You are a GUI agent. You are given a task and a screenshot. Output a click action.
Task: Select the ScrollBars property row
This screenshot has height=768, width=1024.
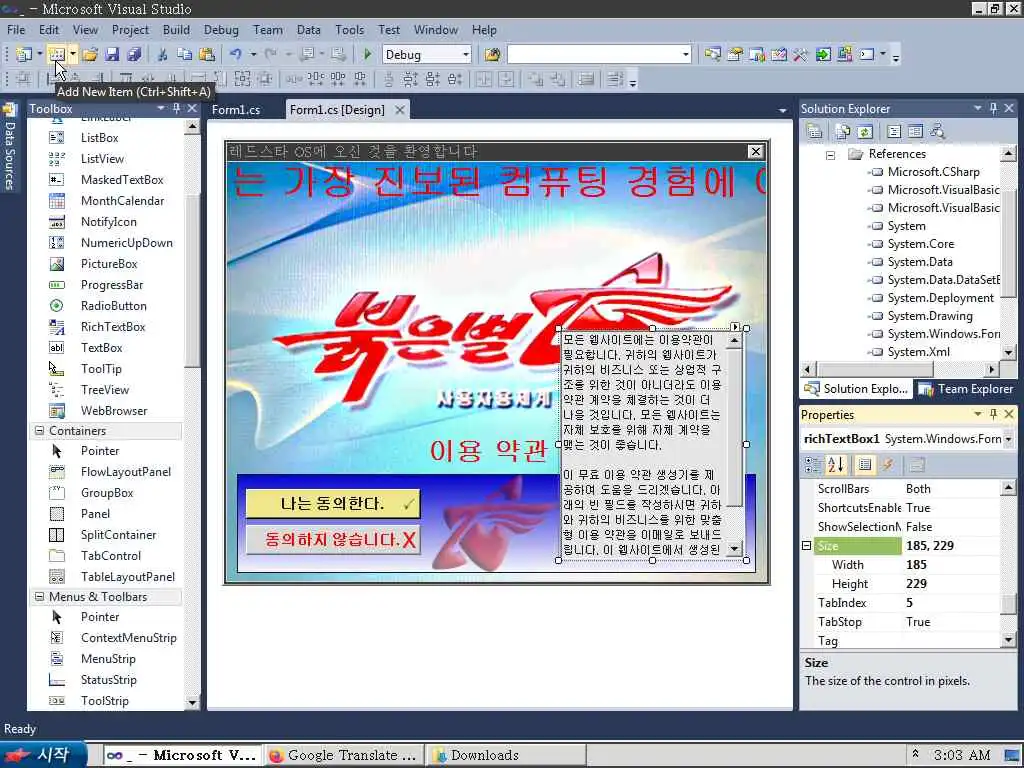pos(901,488)
